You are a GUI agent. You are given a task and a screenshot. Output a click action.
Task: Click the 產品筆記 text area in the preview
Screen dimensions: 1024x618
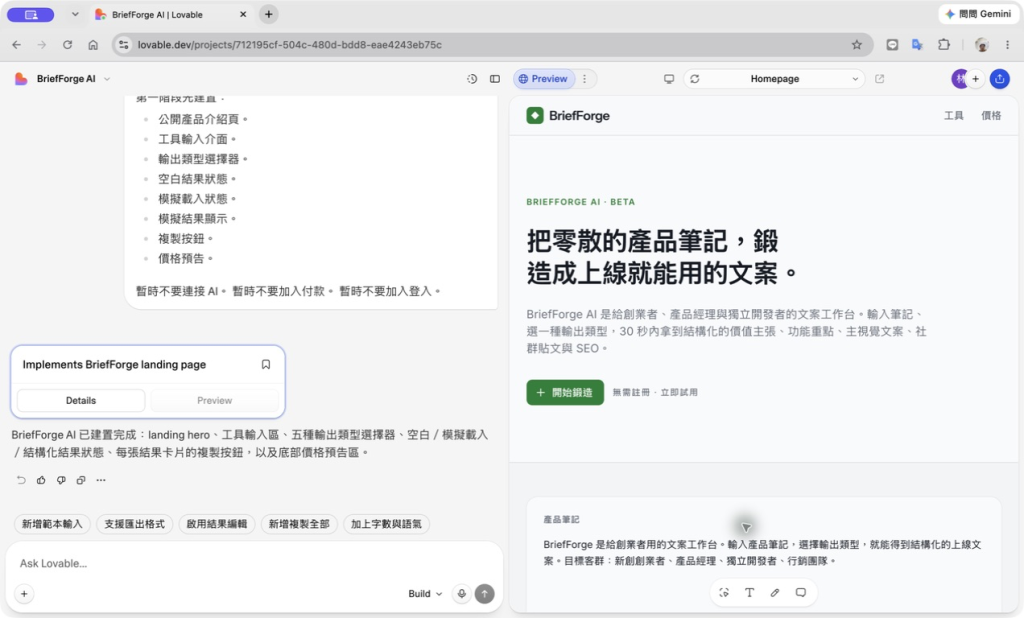763,553
